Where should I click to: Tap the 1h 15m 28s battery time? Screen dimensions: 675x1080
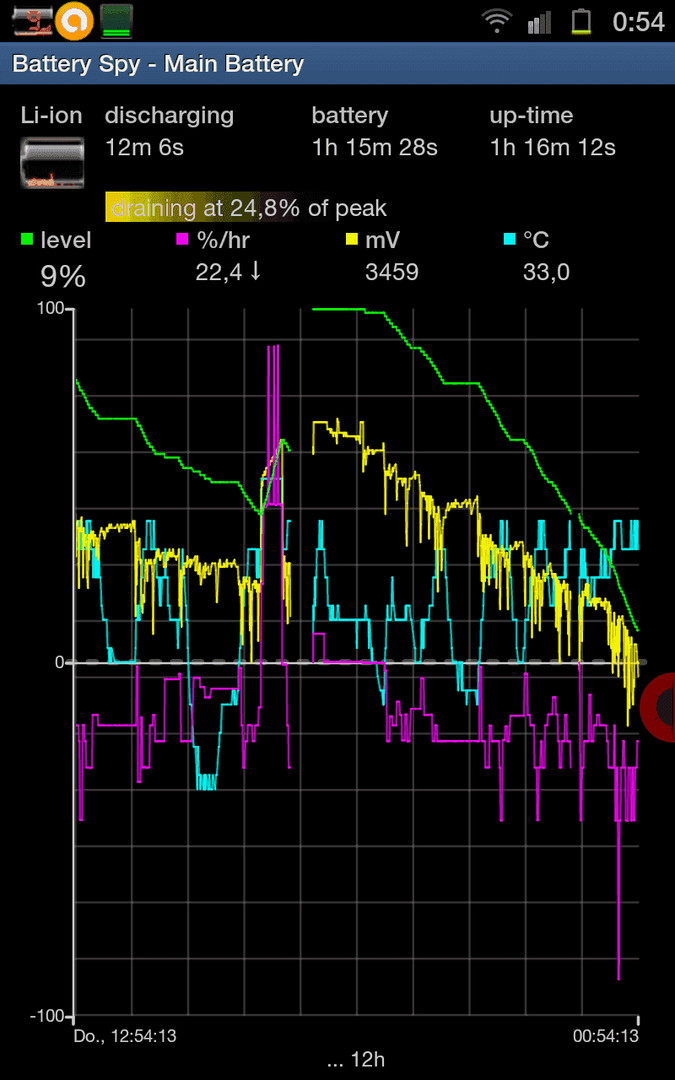374,147
